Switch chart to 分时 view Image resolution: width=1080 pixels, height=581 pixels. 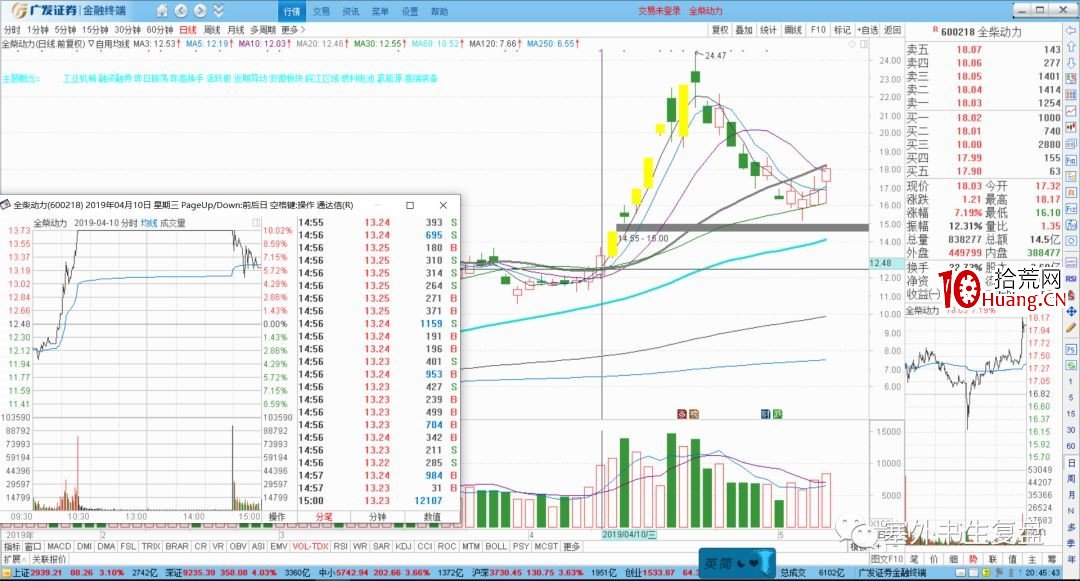[12, 30]
